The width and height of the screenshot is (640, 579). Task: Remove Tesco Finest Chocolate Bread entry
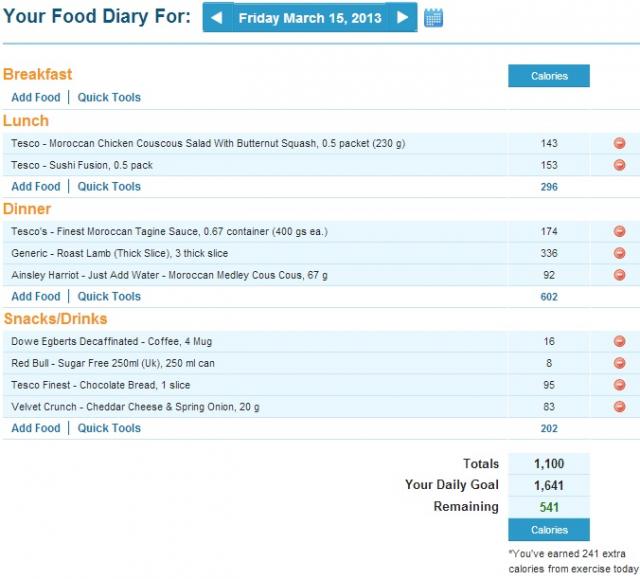(619, 385)
